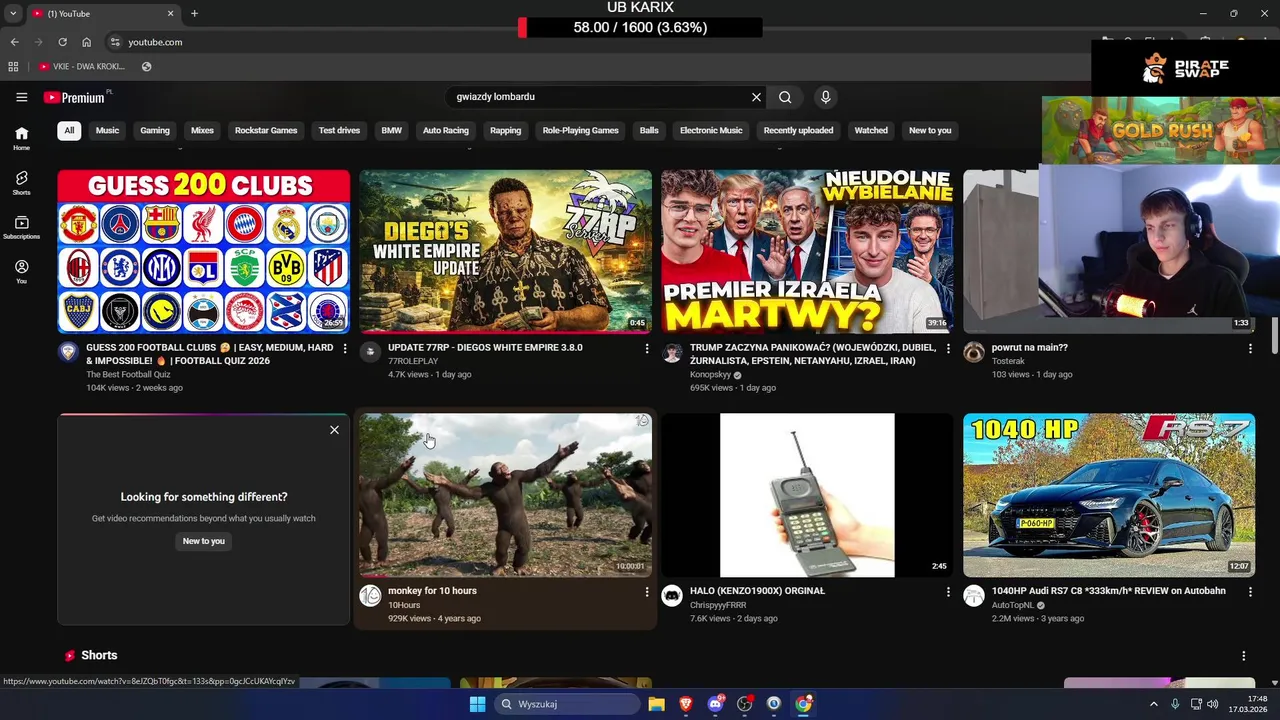This screenshot has width=1280, height=720.
Task: Open more options for powrut na main video
Action: (1250, 348)
